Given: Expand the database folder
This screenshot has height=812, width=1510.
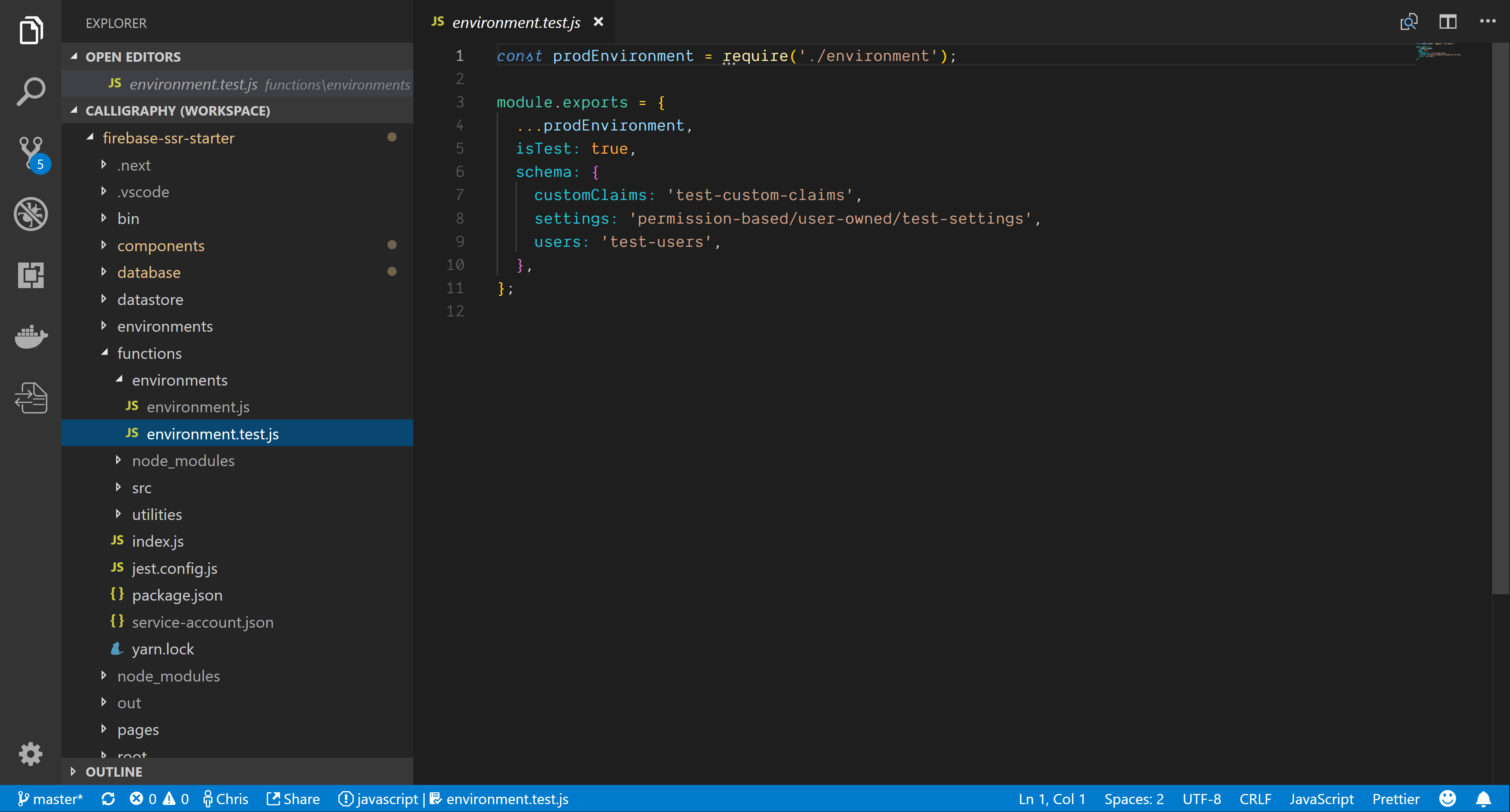Looking at the screenshot, I should (x=237, y=272).
